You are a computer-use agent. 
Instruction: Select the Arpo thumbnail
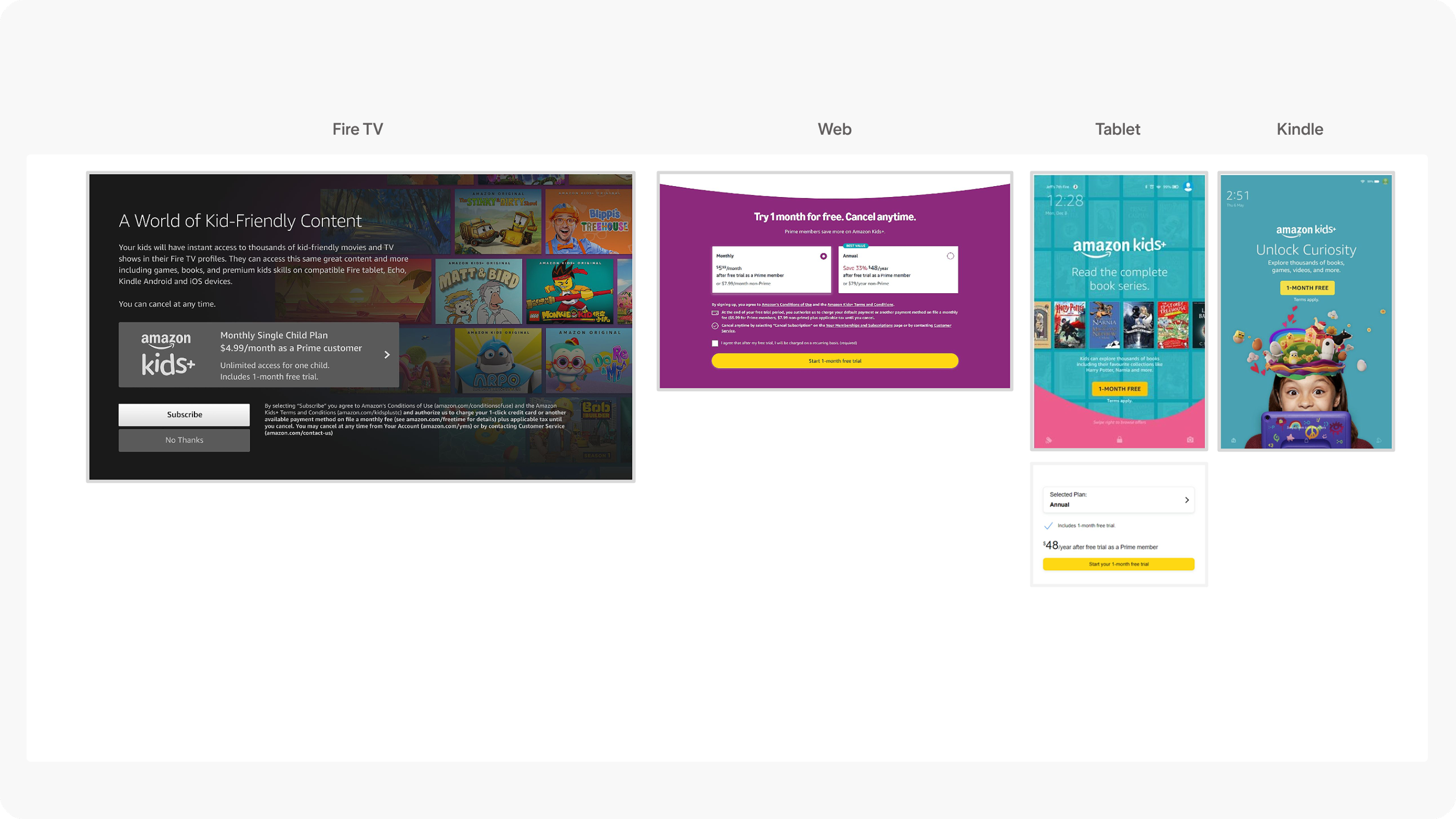click(498, 360)
